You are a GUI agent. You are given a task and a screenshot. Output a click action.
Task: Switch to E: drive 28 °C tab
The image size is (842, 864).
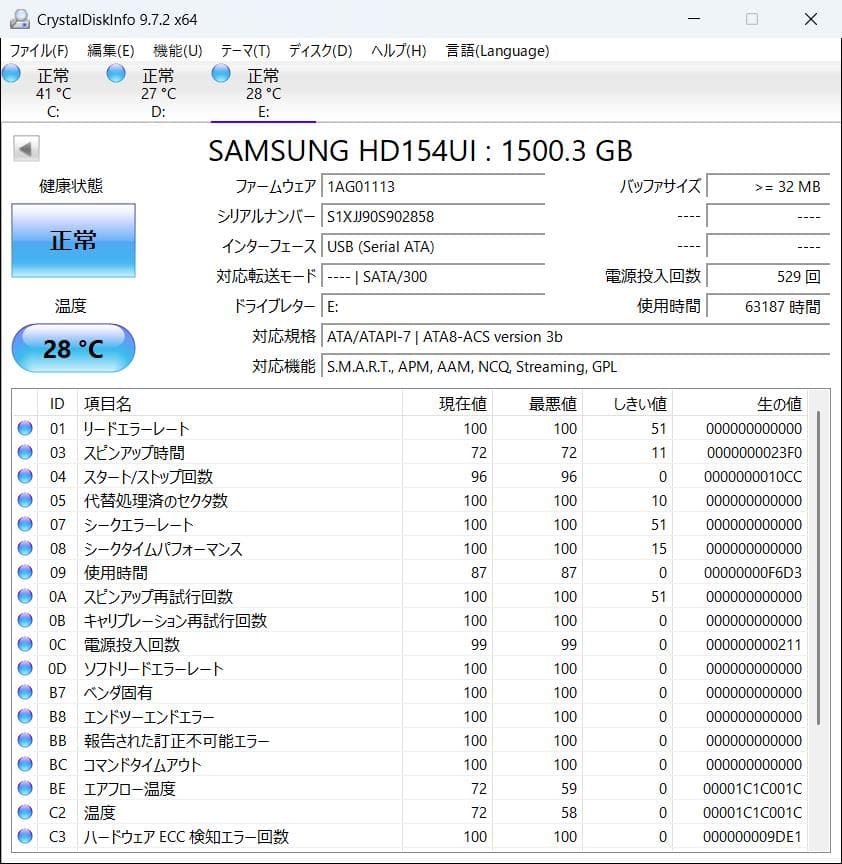click(263, 93)
